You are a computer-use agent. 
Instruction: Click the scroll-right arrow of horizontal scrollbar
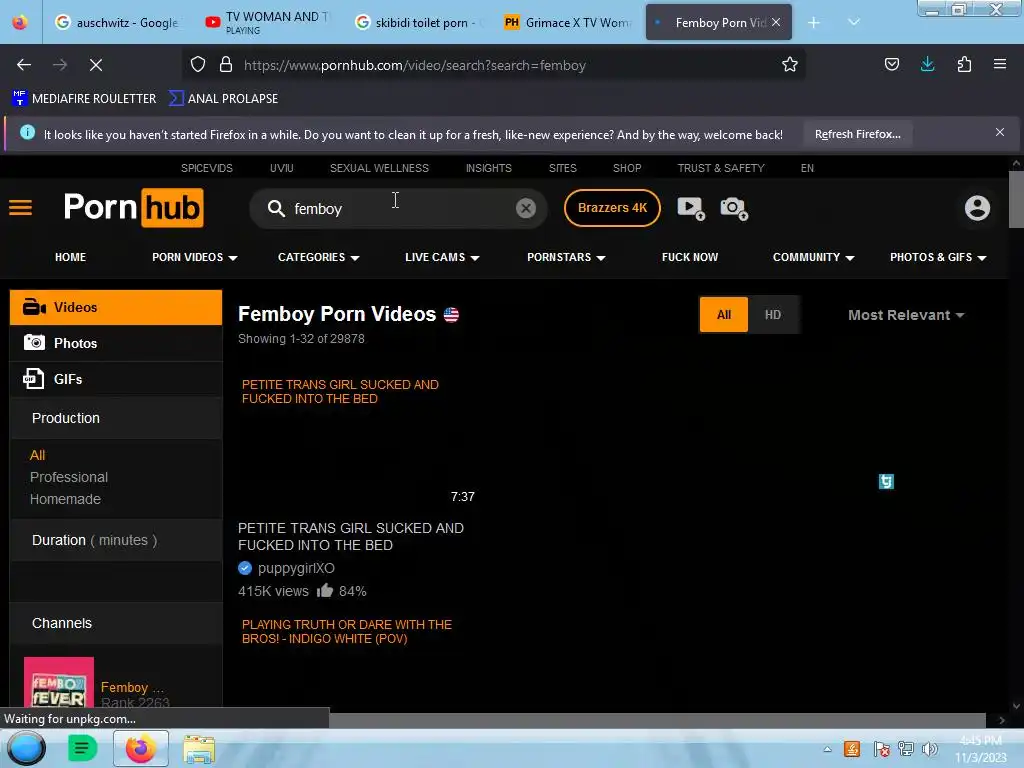click(1002, 720)
